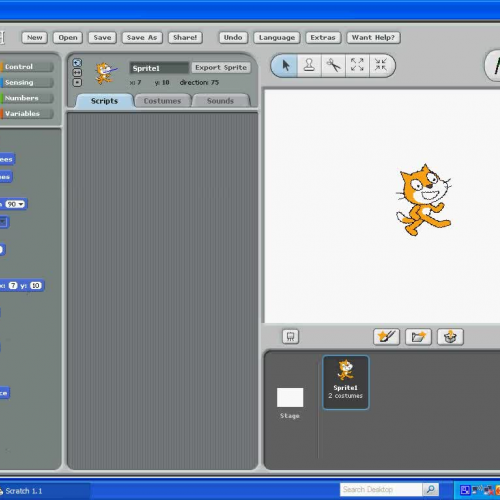This screenshot has width=500, height=500.
Task: Select the Stage thumbnail
Action: (290, 397)
